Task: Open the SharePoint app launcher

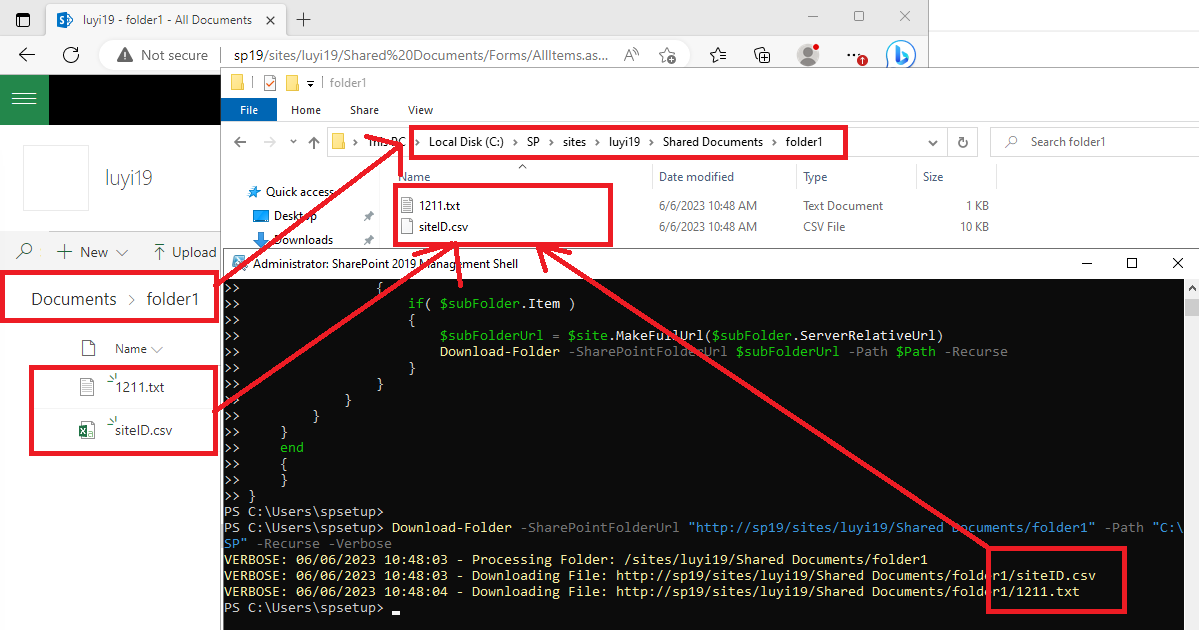Action: pos(24,98)
